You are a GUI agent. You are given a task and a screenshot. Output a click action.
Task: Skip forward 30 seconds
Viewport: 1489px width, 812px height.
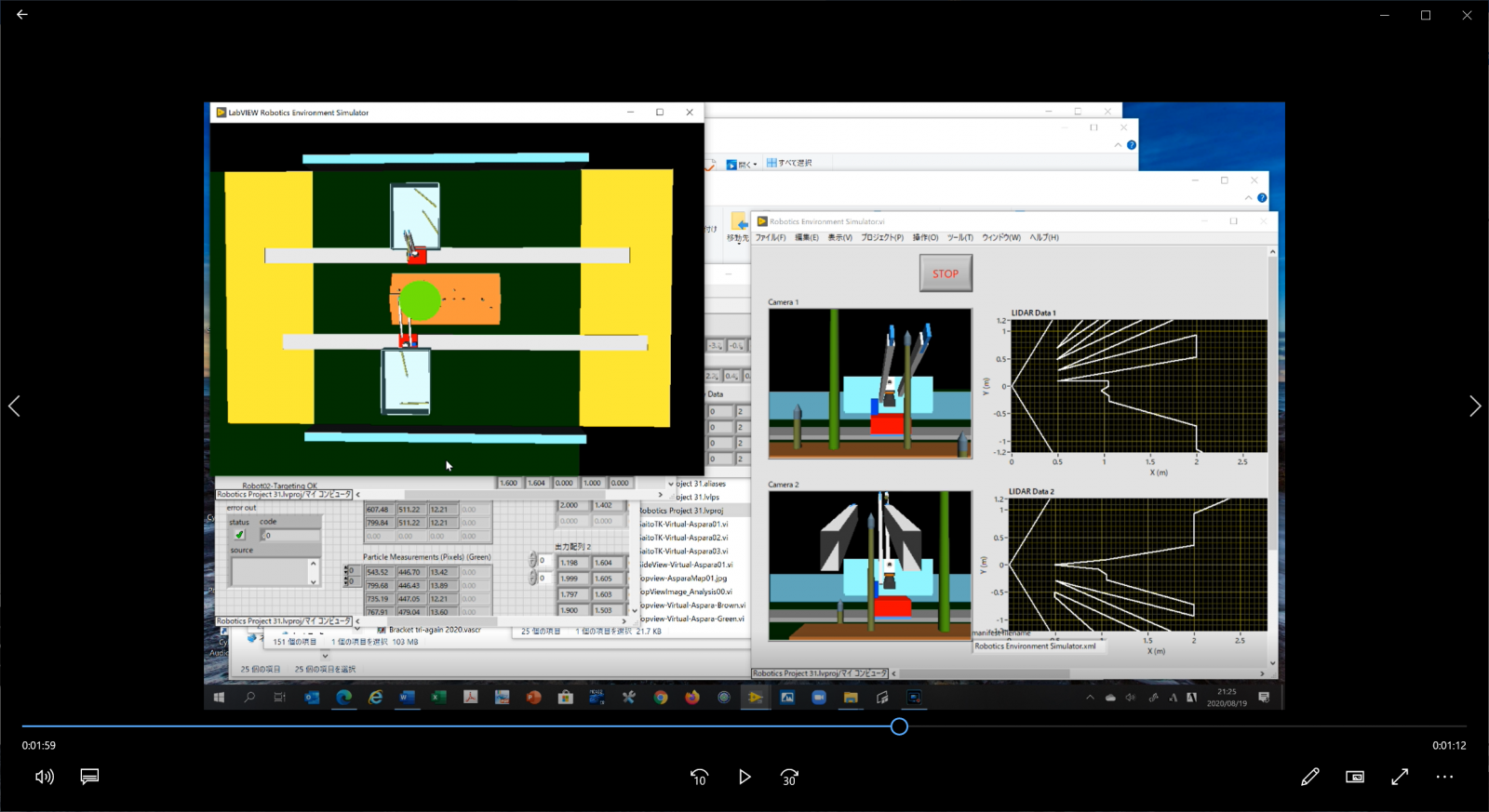(x=789, y=777)
